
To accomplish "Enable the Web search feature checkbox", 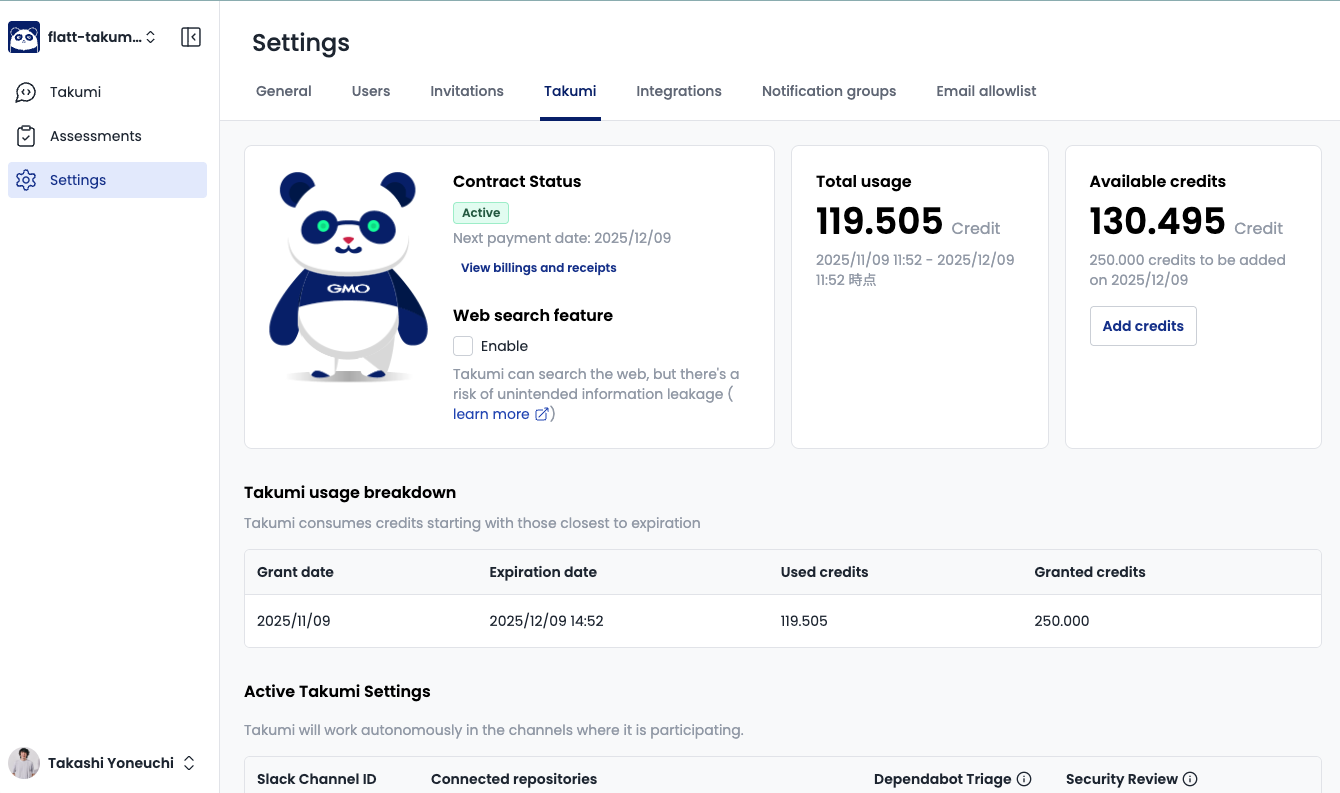I will 463,346.
